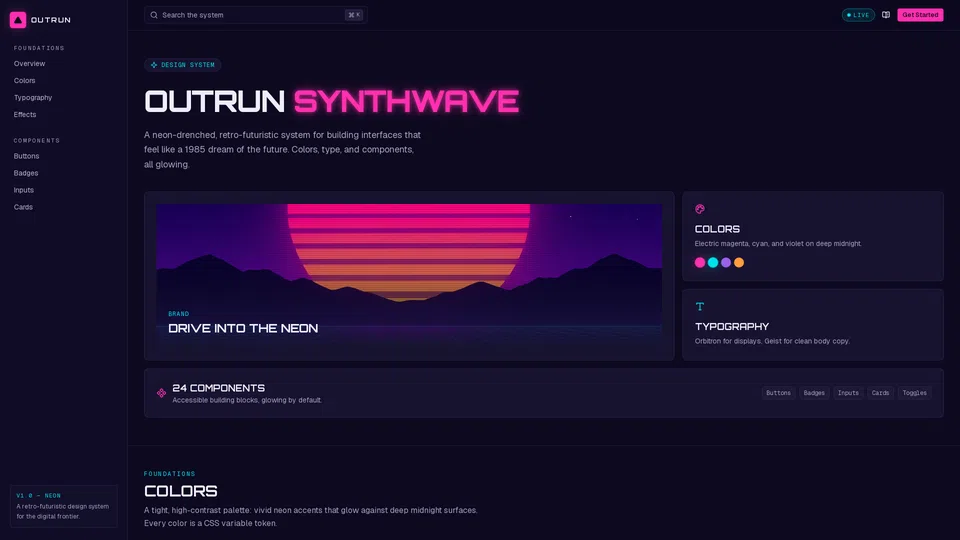Click the components diamond grid icon
The image size is (960, 540).
pyautogui.click(x=161, y=393)
